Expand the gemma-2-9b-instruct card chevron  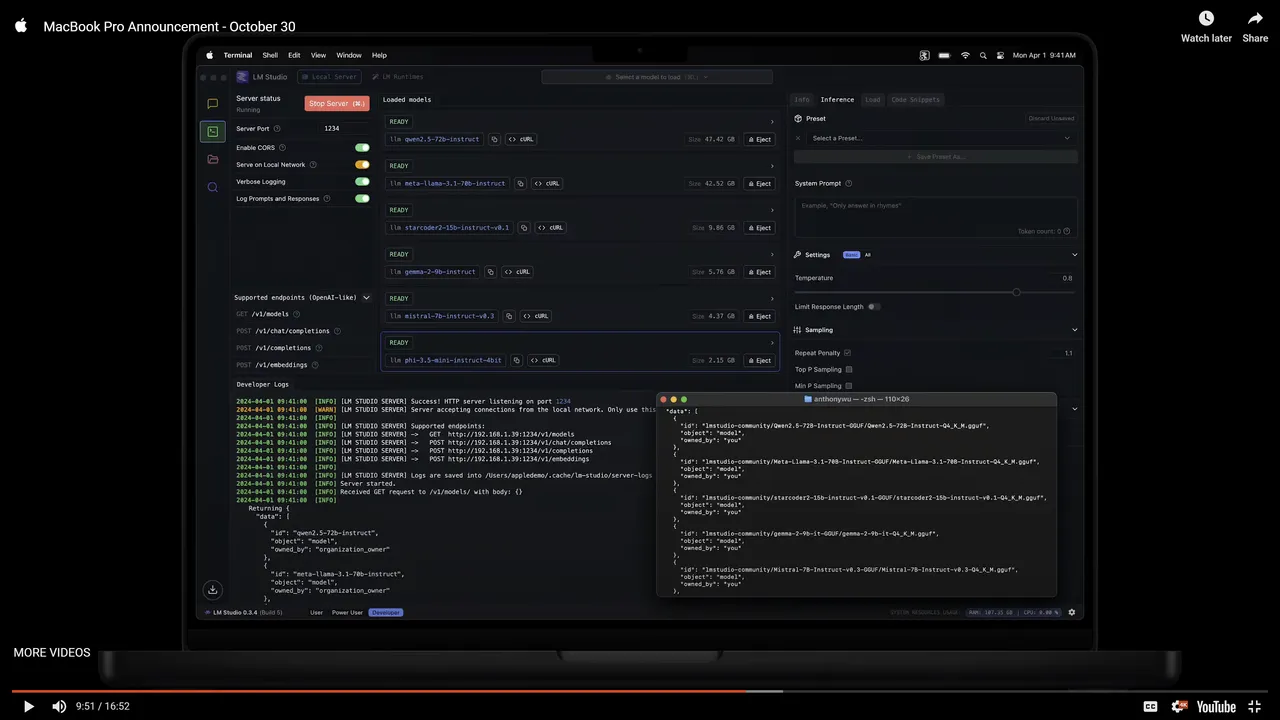tap(772, 254)
